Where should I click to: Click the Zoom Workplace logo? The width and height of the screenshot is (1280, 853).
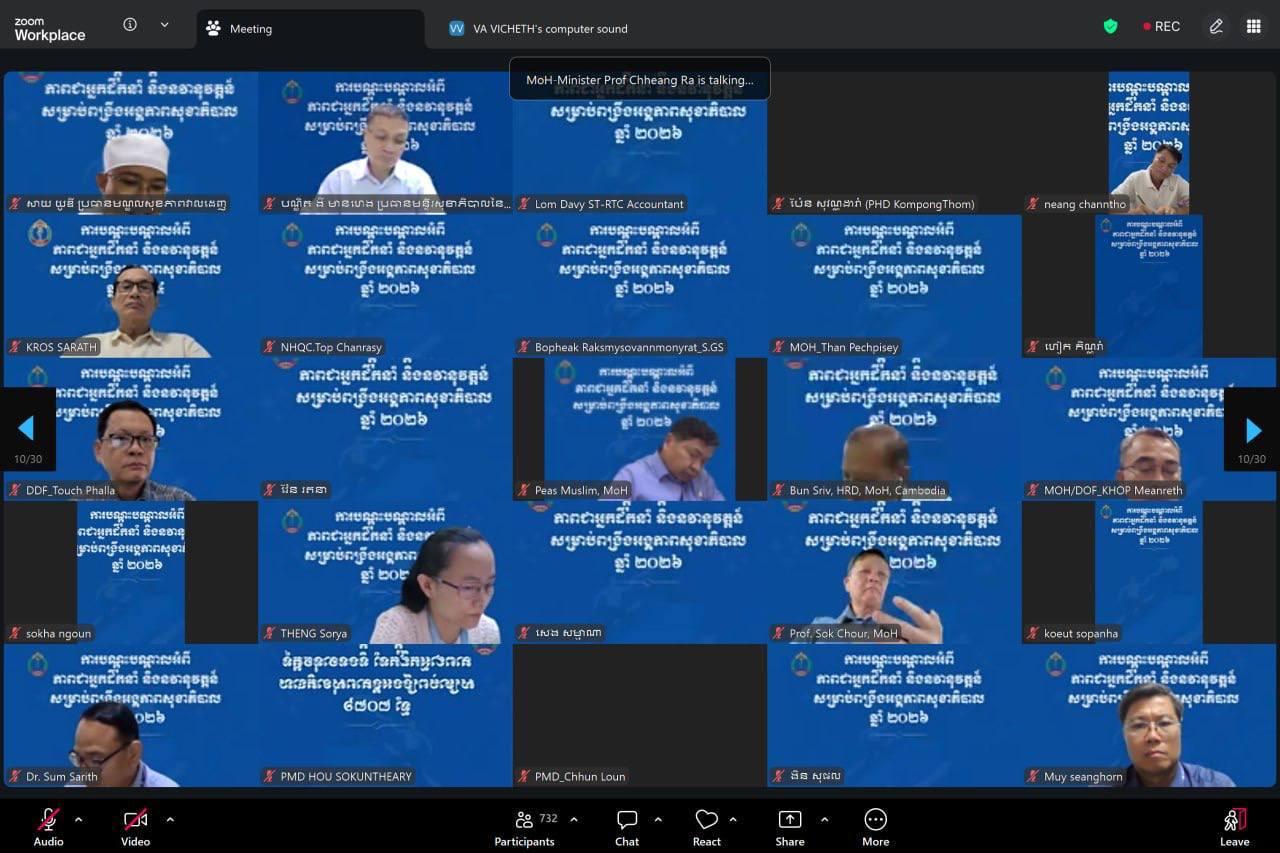pyautogui.click(x=50, y=29)
